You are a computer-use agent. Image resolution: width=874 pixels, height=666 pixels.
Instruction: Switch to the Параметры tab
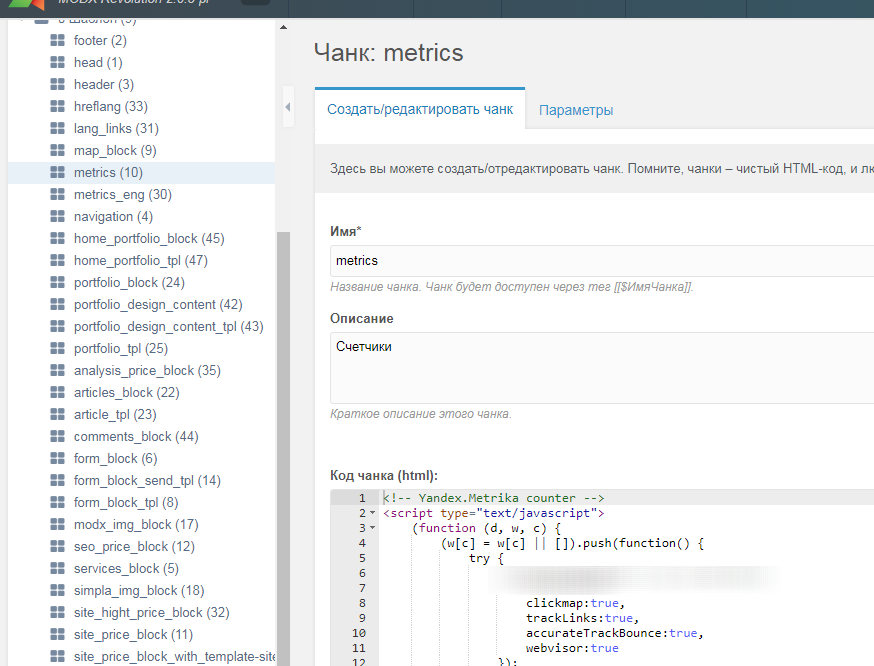[x=576, y=110]
